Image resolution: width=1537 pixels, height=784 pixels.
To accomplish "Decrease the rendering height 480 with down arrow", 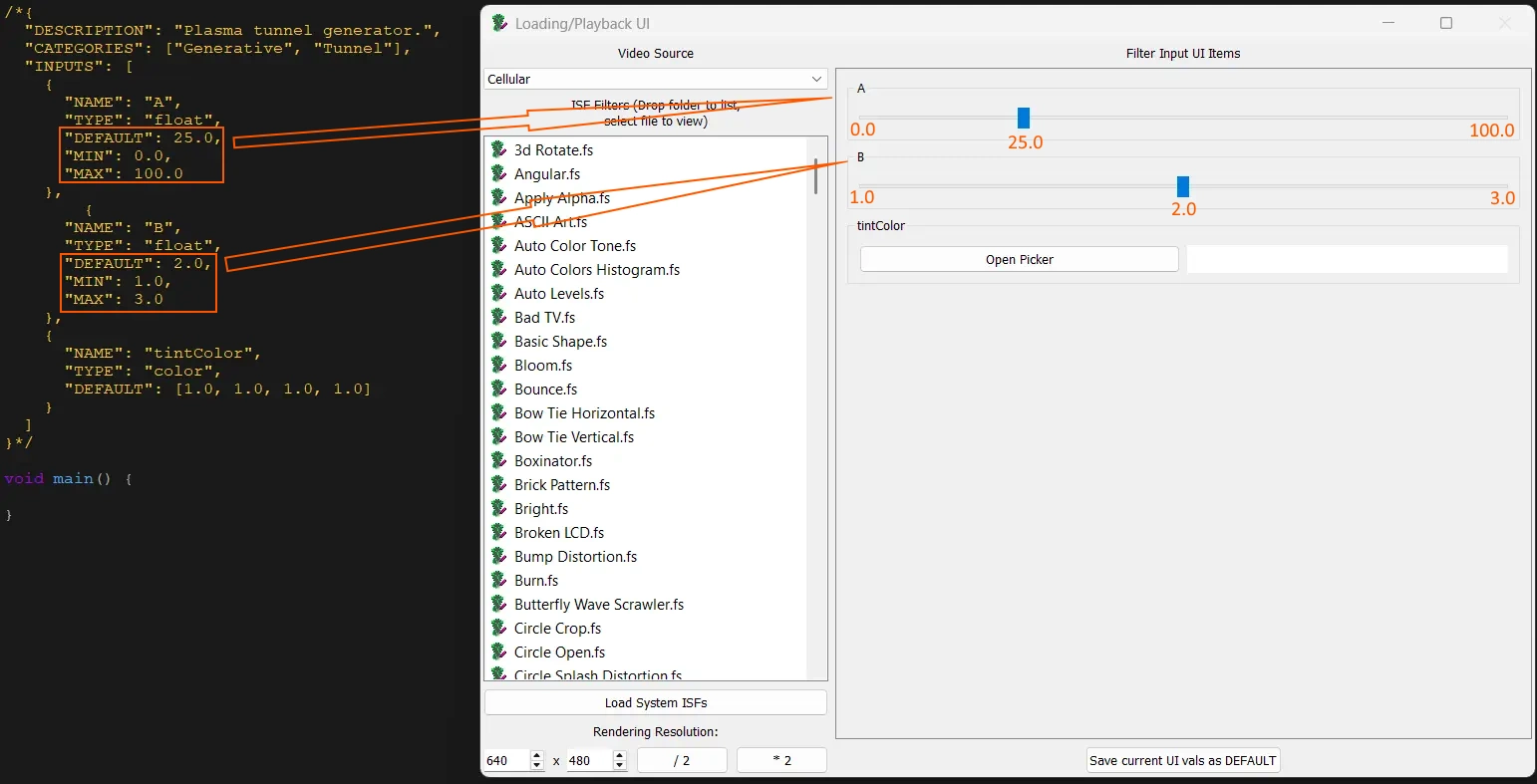I will (619, 765).
